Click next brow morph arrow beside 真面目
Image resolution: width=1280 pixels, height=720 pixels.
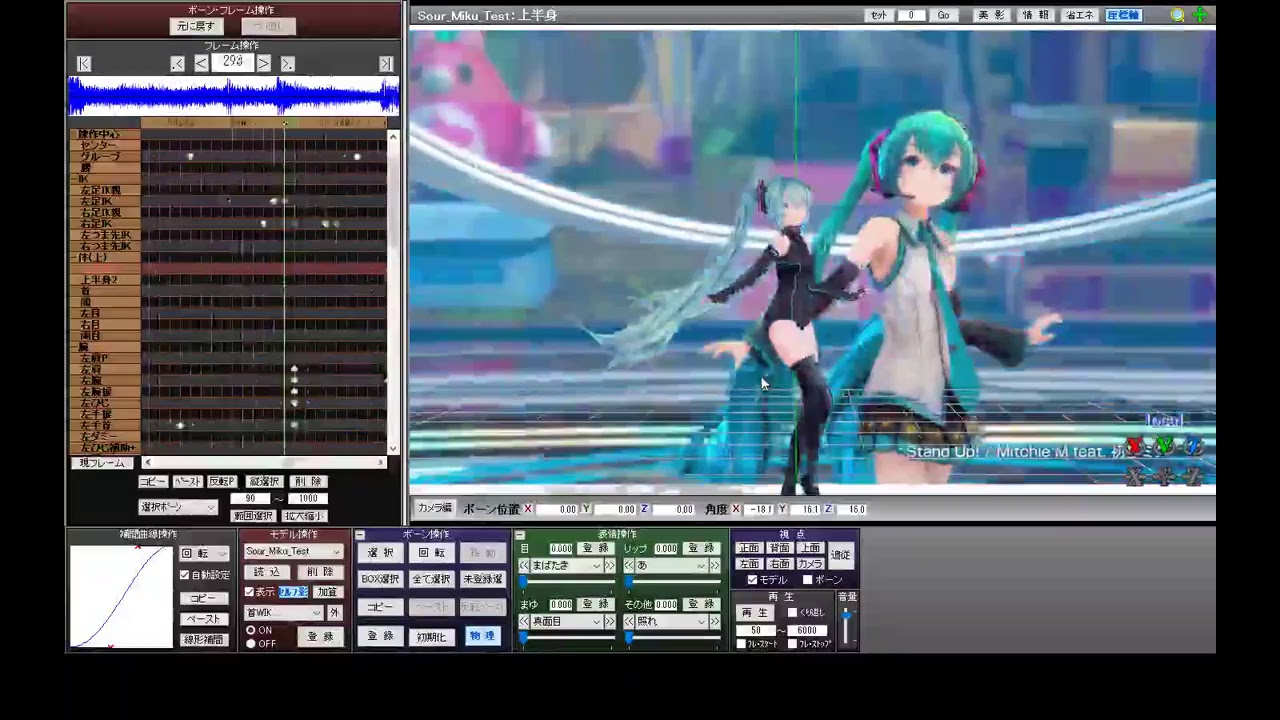tap(609, 622)
